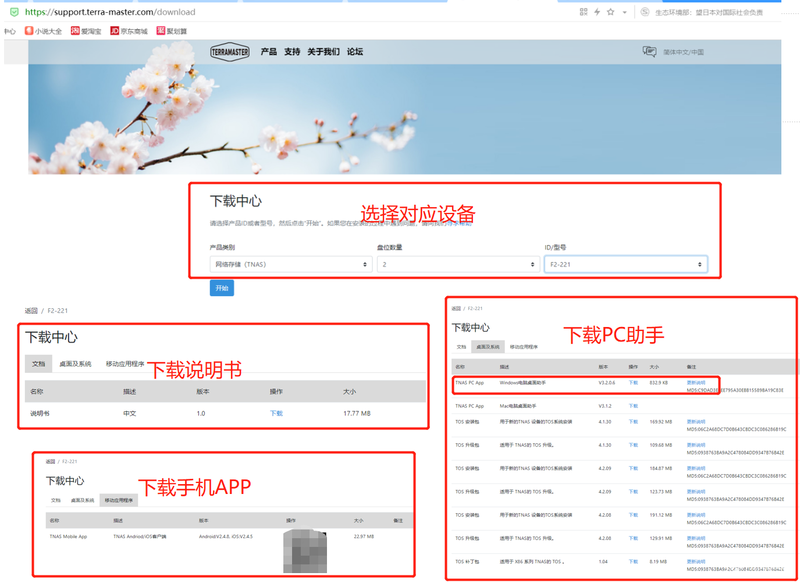
Task: Click the 说明书 name cell
Action: coord(40,413)
